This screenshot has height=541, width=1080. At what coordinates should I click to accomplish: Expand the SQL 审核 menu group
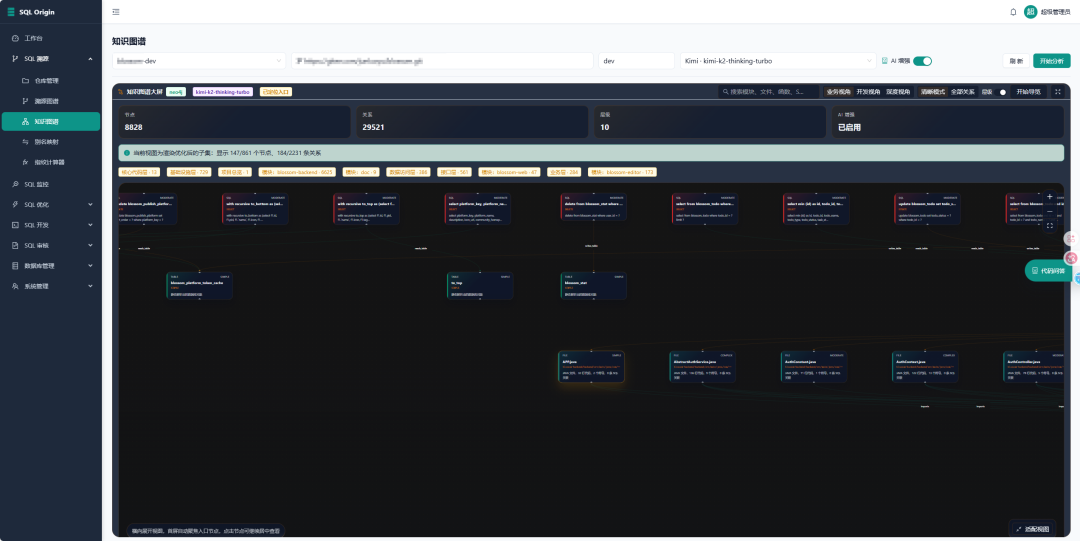(x=51, y=245)
